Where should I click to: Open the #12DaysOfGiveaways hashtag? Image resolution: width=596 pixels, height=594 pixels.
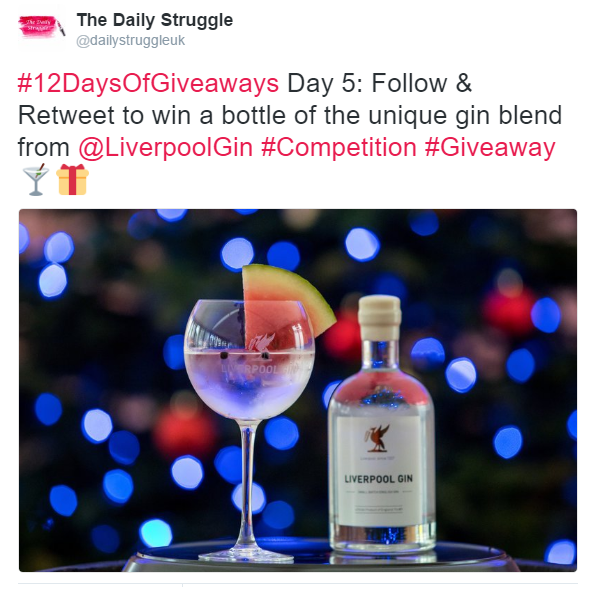tap(148, 84)
